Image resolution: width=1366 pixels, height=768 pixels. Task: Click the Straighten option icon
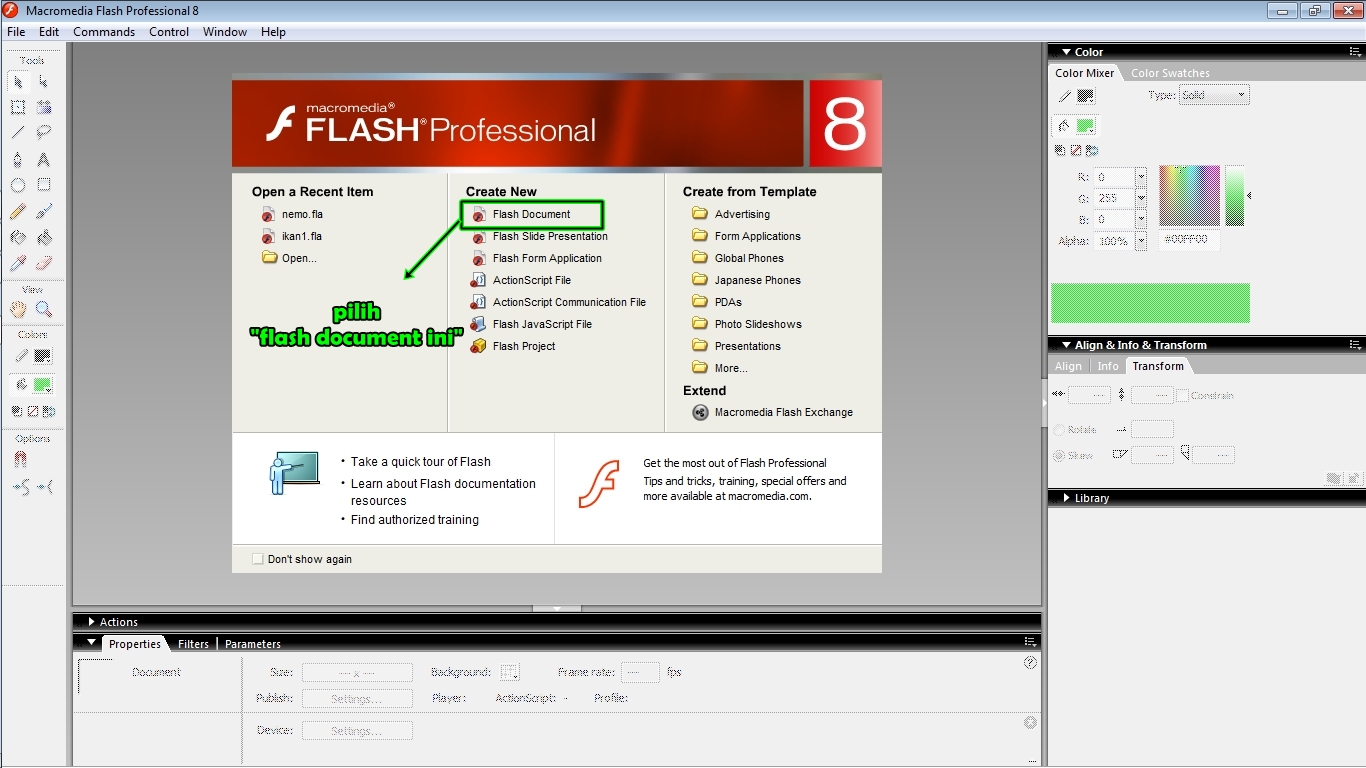point(45,487)
